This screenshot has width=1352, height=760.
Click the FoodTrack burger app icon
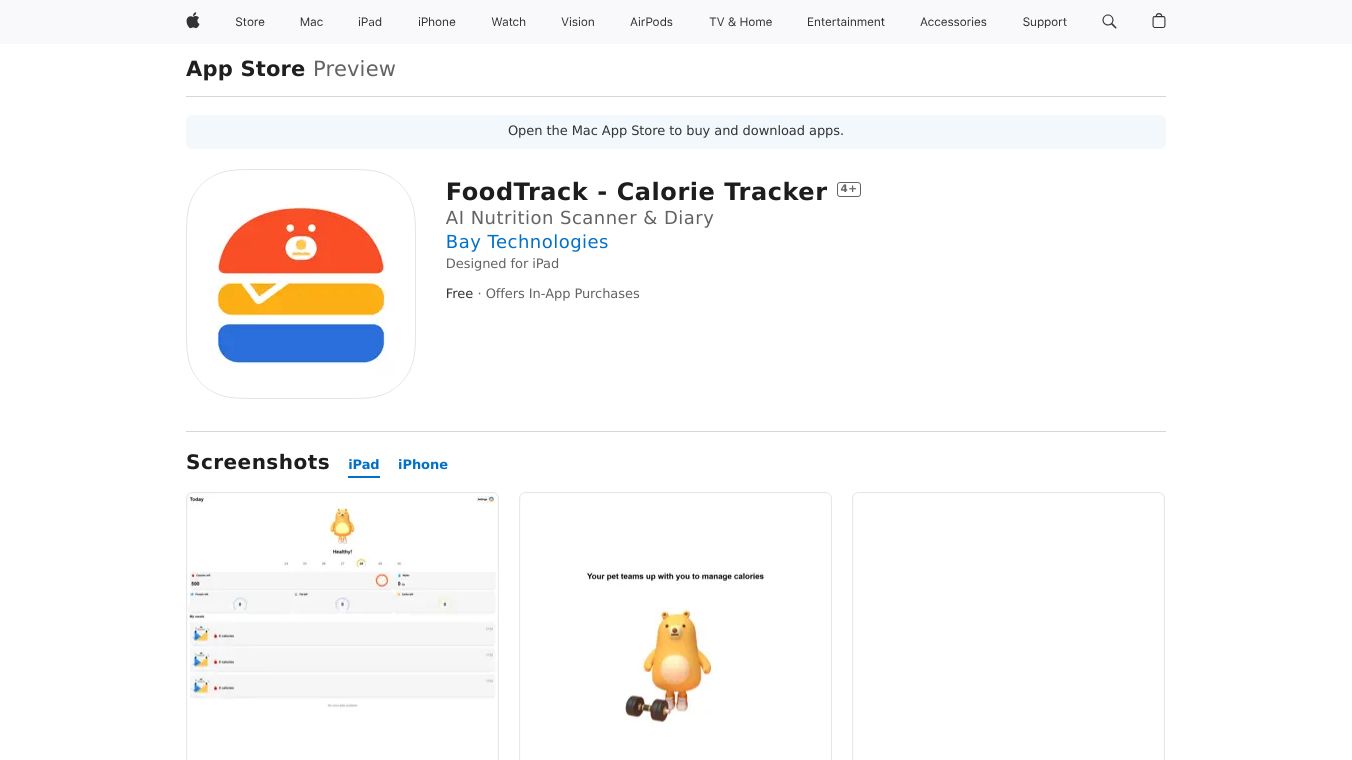pyautogui.click(x=301, y=284)
